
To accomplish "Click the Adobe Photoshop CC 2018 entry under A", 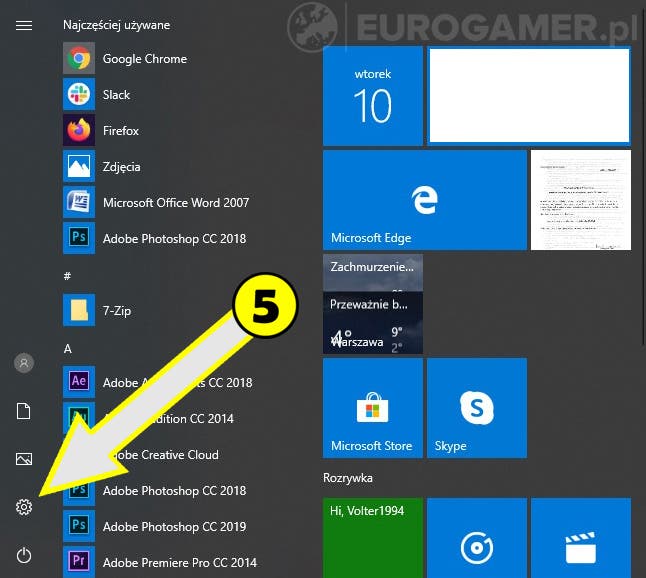I will coord(154,490).
